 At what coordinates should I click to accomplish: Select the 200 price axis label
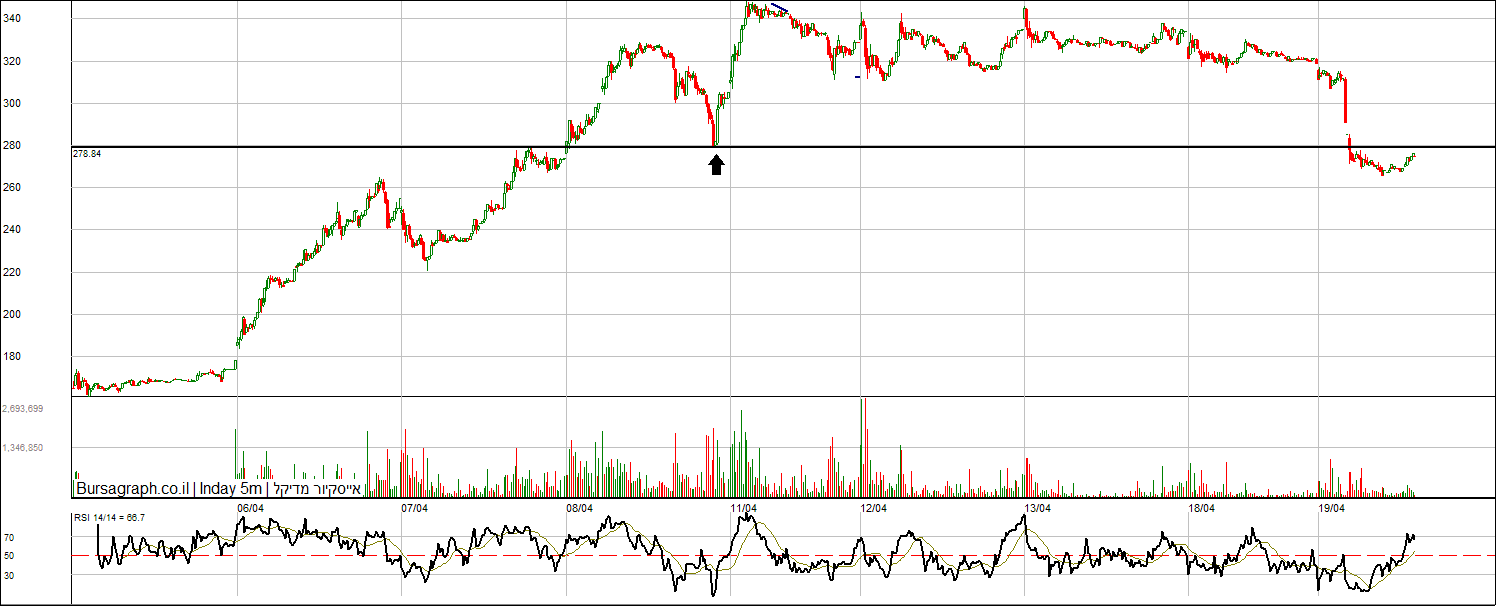pos(11,314)
